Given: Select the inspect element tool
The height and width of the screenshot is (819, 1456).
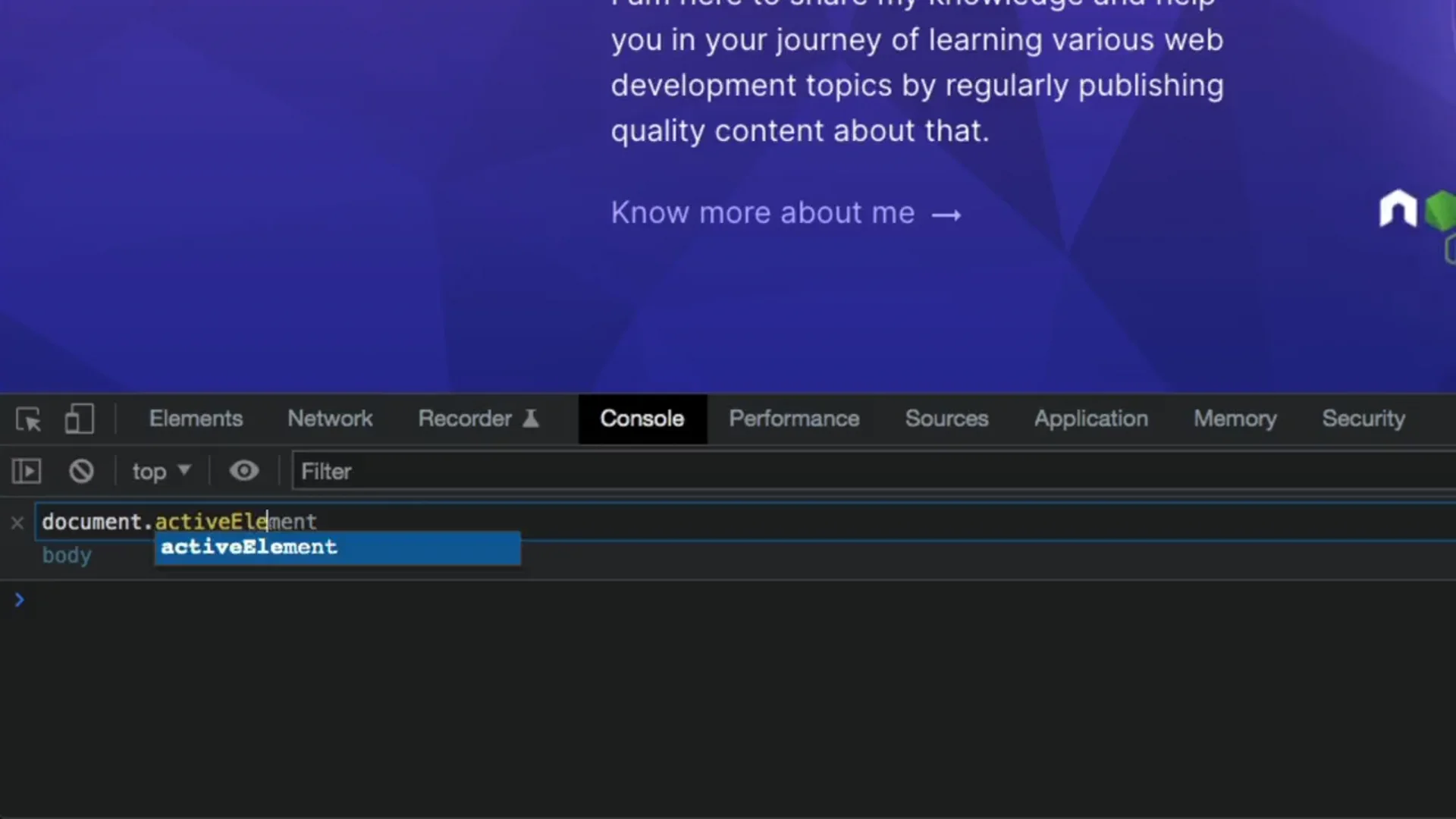Looking at the screenshot, I should [28, 419].
